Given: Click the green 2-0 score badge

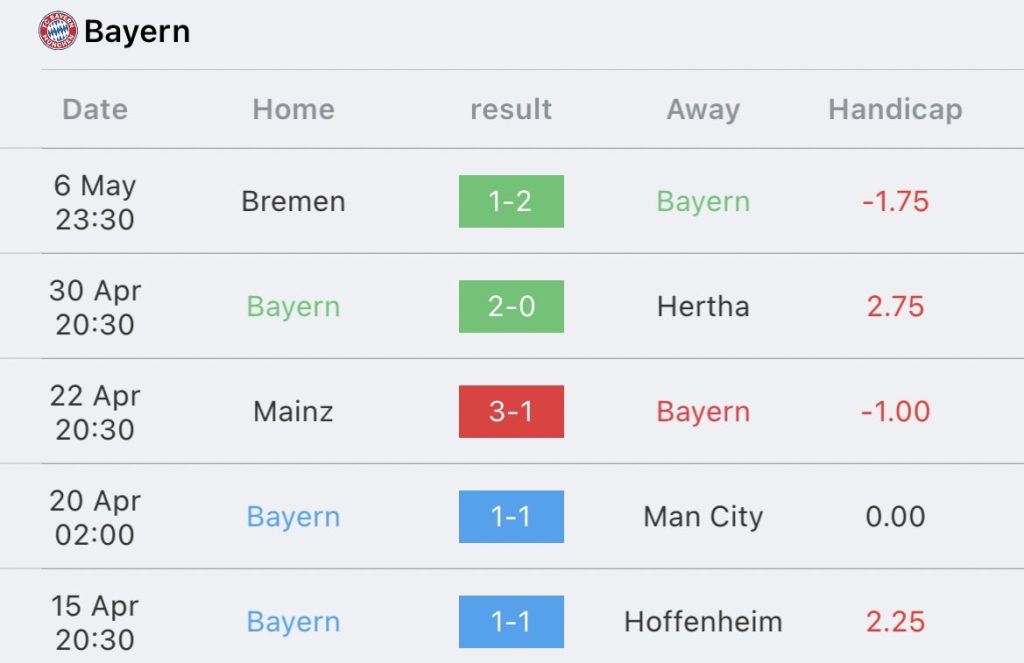Looking at the screenshot, I should point(511,306).
